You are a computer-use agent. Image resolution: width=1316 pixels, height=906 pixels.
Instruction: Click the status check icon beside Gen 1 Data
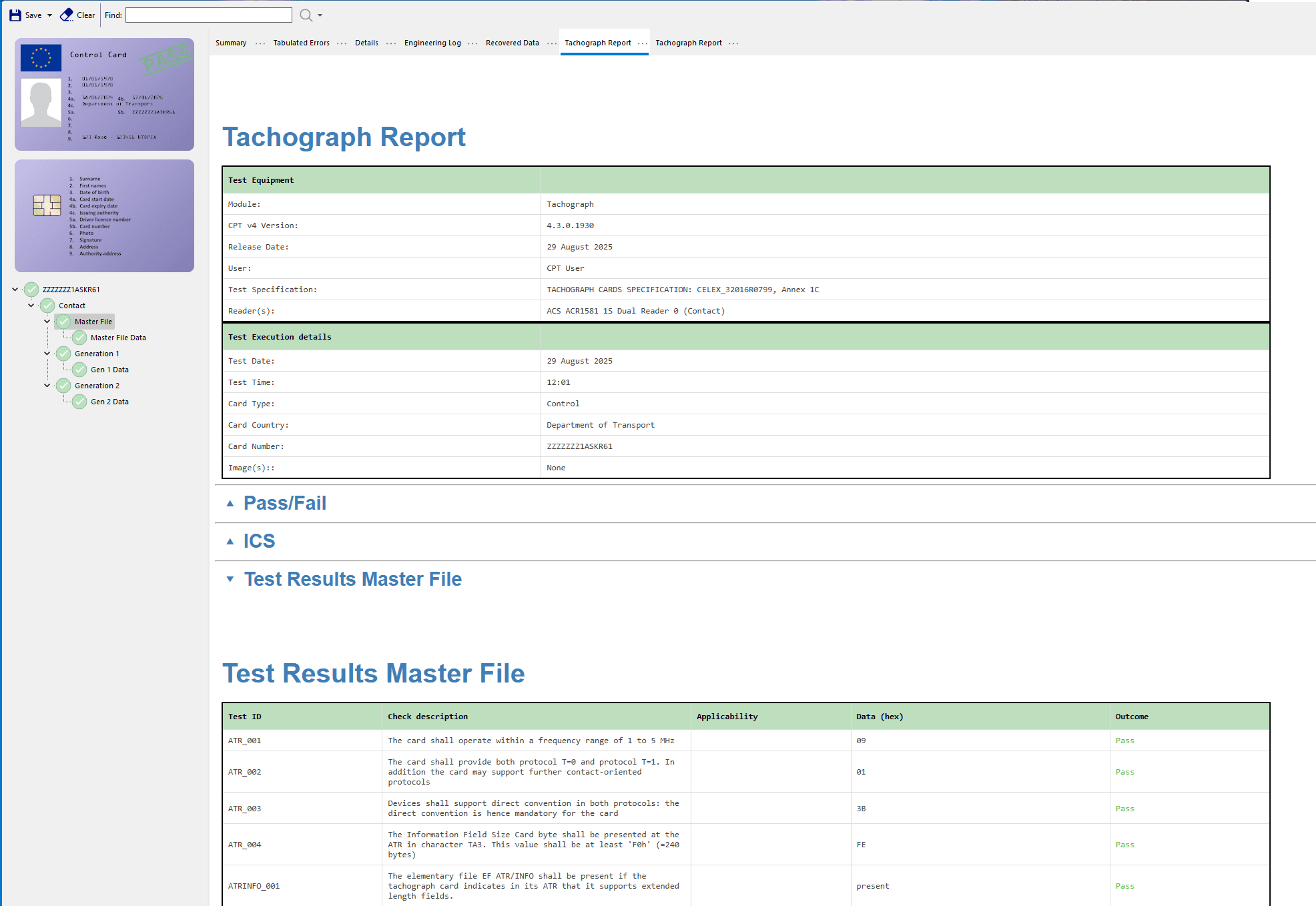coord(79,369)
